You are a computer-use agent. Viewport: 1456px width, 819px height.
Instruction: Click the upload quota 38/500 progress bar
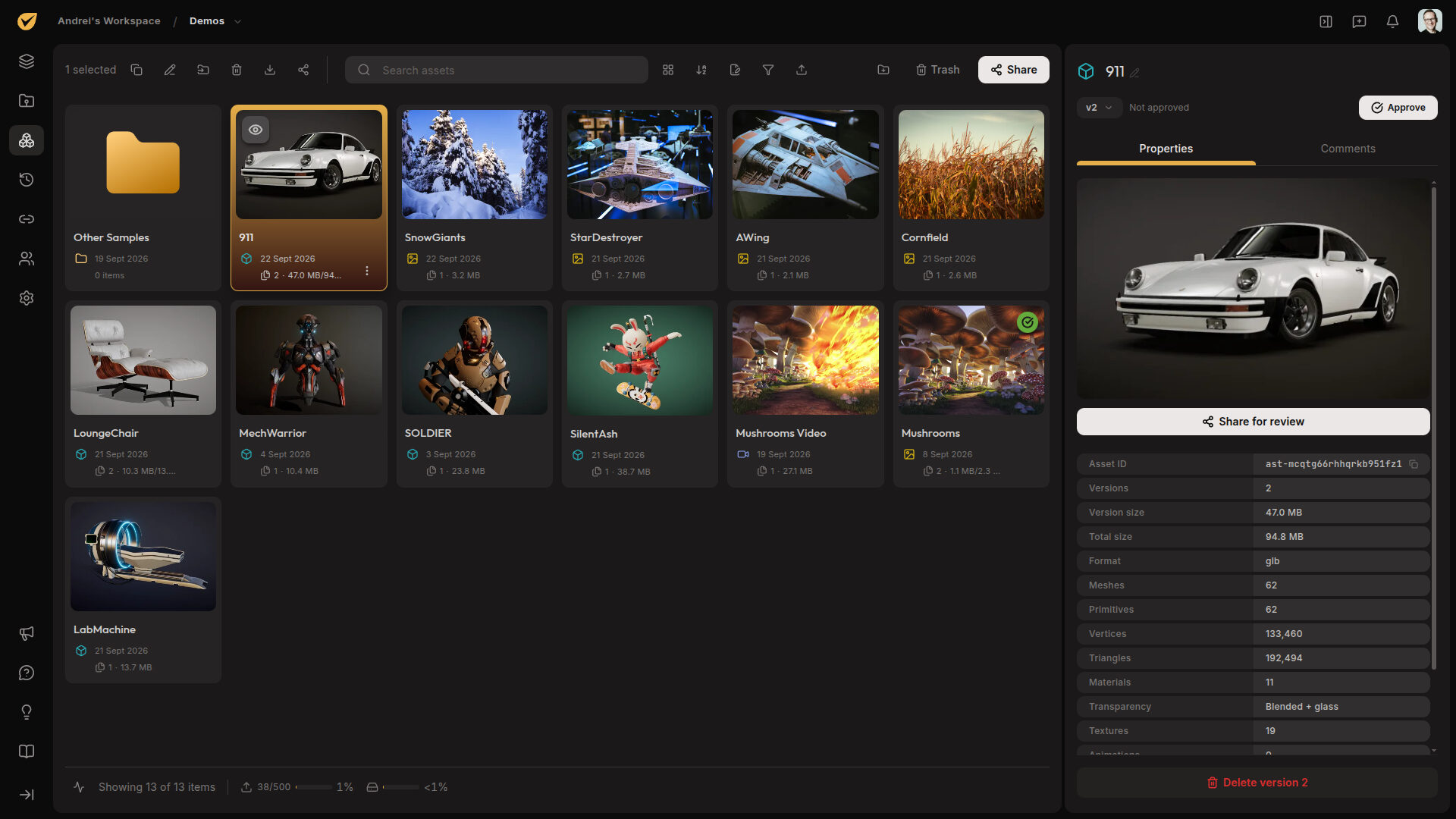314,787
